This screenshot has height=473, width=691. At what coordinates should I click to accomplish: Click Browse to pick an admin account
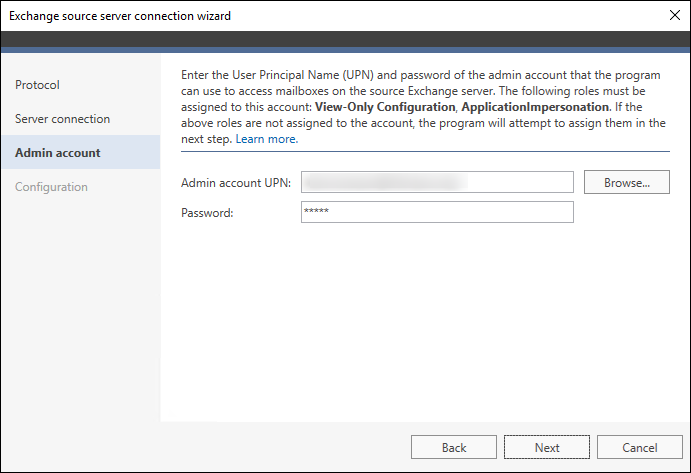point(627,182)
